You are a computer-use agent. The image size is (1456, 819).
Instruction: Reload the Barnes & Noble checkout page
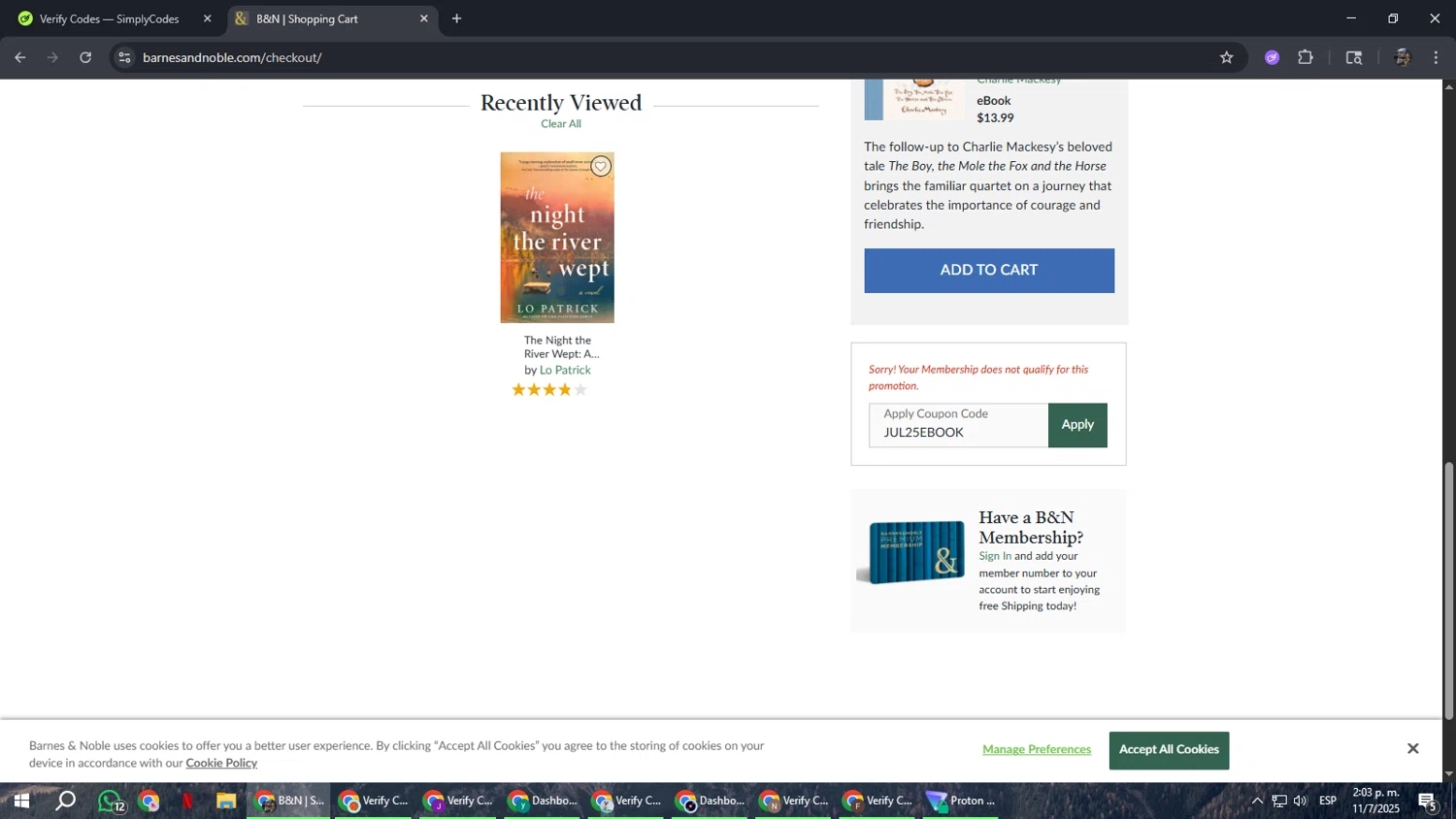click(85, 57)
